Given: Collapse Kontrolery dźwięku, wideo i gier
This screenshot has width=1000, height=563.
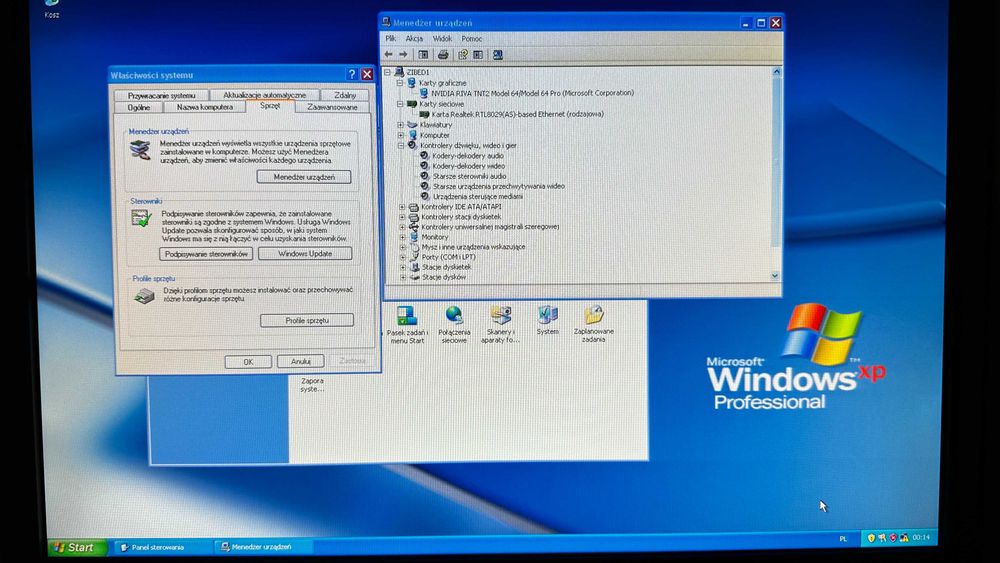Looking at the screenshot, I should pyautogui.click(x=401, y=145).
